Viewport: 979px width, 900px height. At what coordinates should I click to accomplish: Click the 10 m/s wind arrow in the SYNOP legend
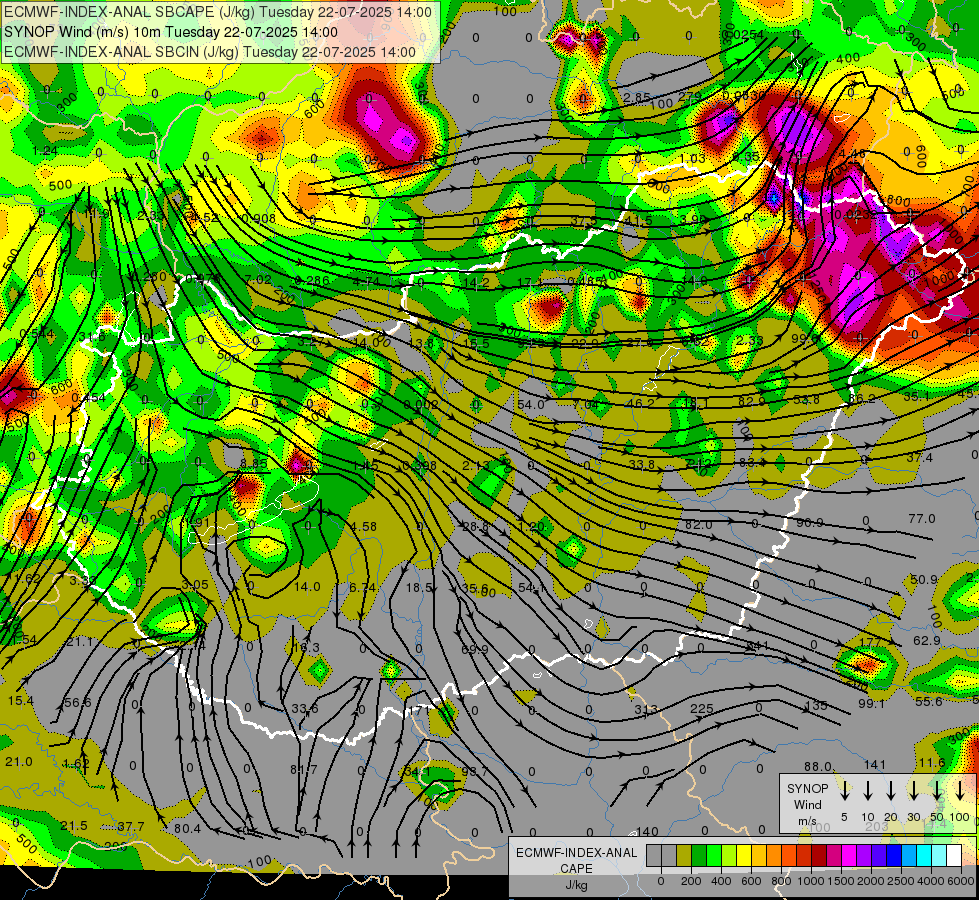(868, 791)
